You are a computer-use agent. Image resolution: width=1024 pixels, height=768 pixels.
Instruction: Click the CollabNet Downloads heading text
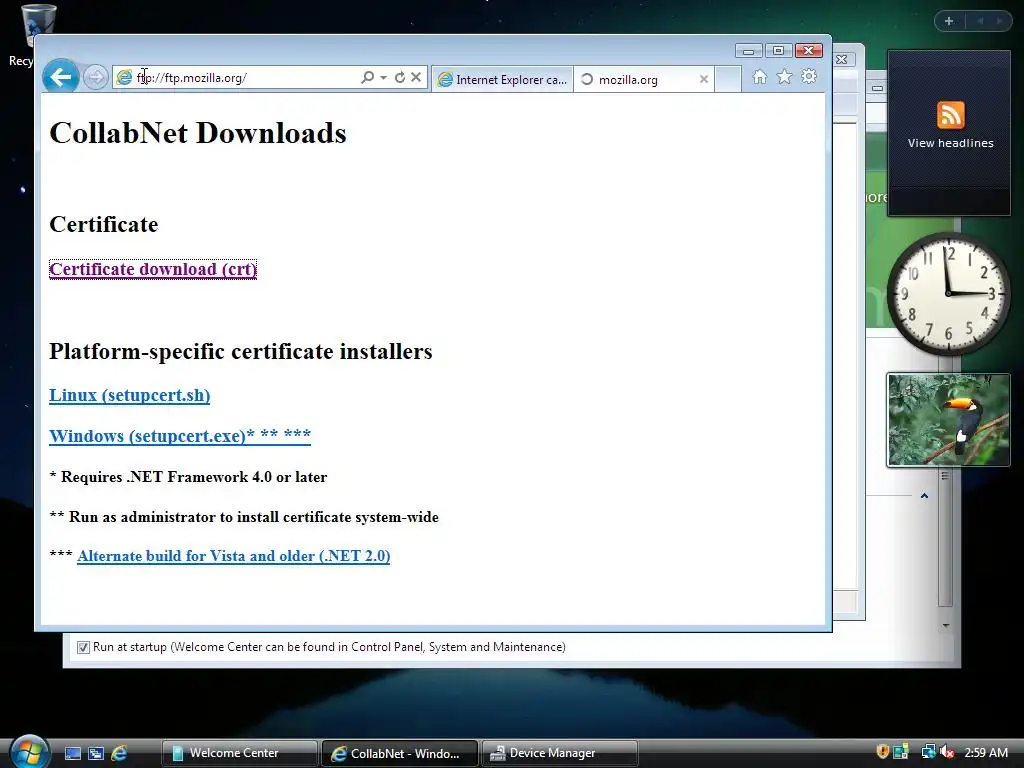(198, 133)
